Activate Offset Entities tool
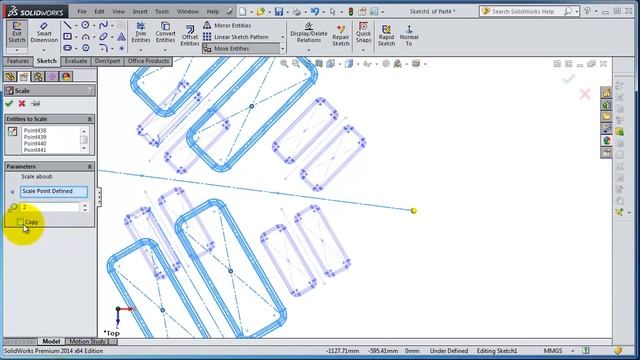Image resolution: width=640 pixels, height=360 pixels. click(189, 35)
